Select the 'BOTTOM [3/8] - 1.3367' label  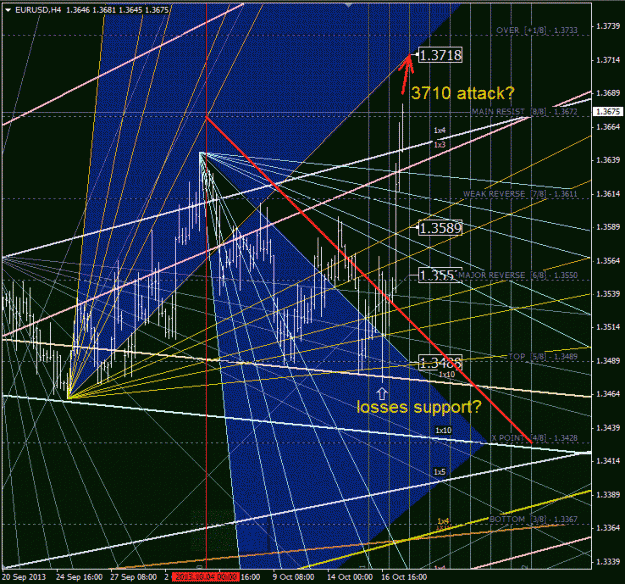point(533,519)
